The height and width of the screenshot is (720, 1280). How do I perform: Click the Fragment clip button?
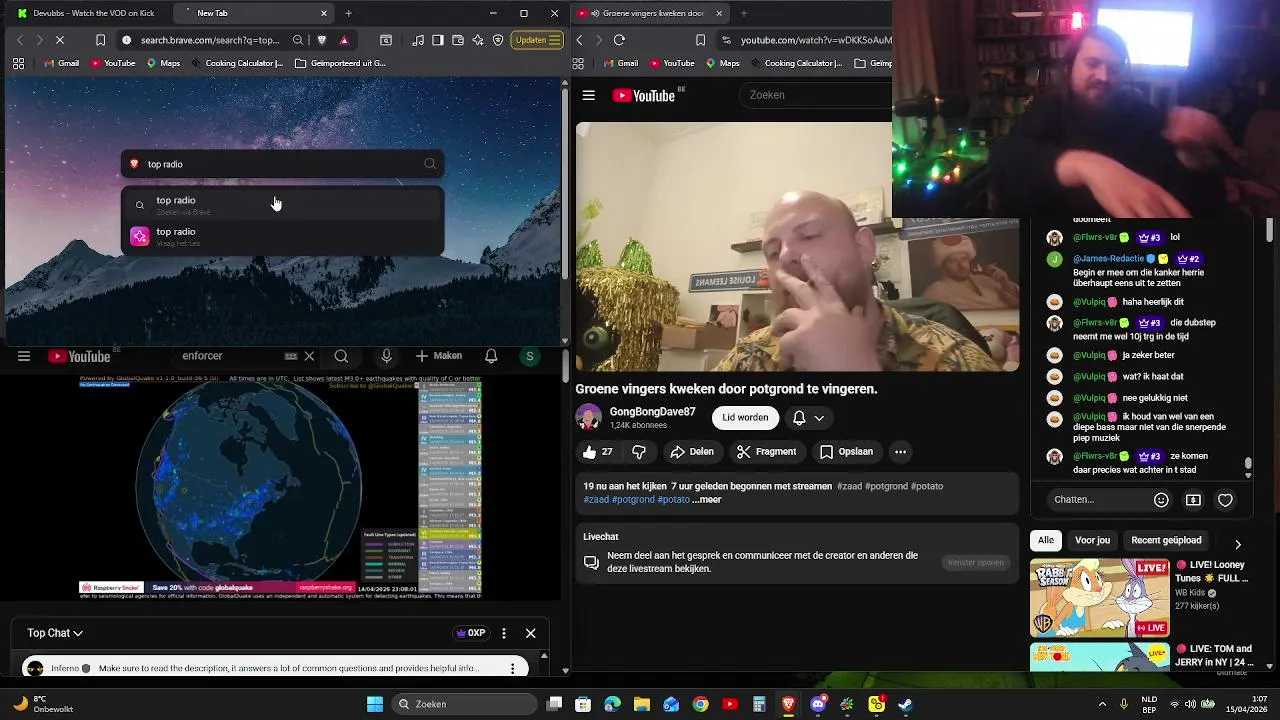coord(766,452)
